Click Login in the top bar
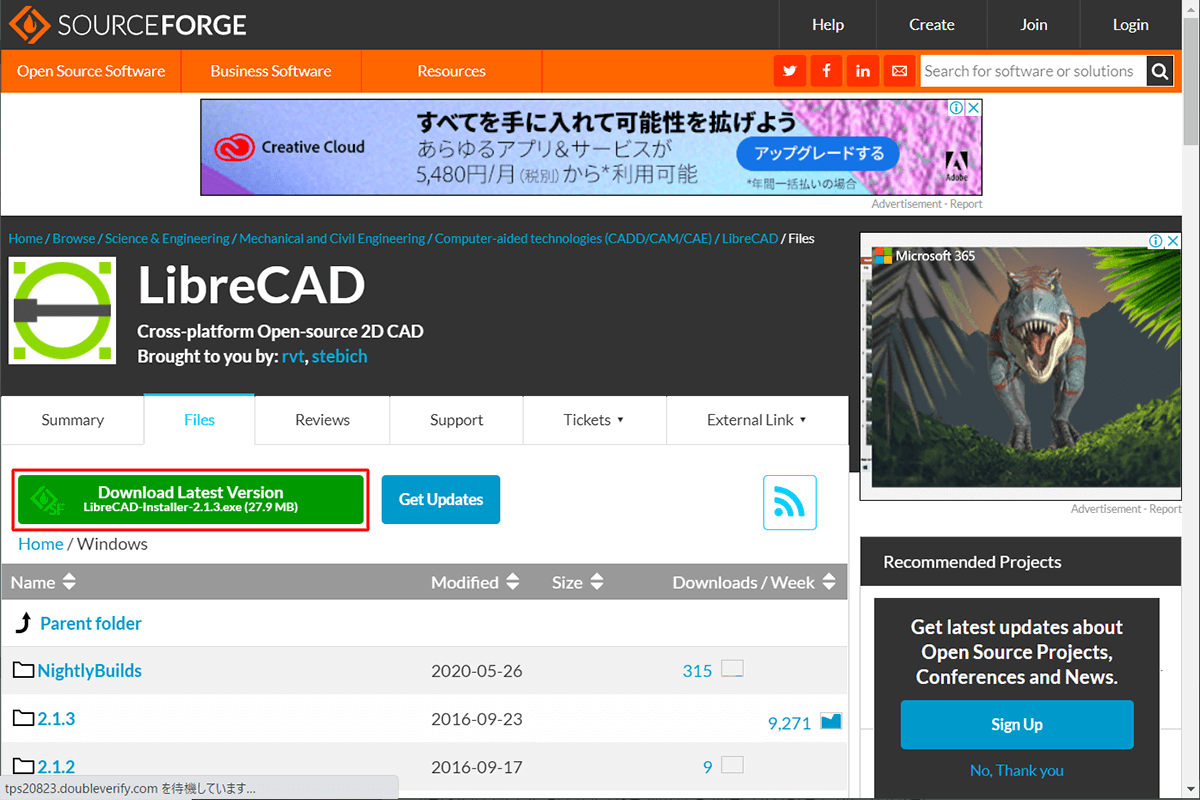 click(1131, 25)
